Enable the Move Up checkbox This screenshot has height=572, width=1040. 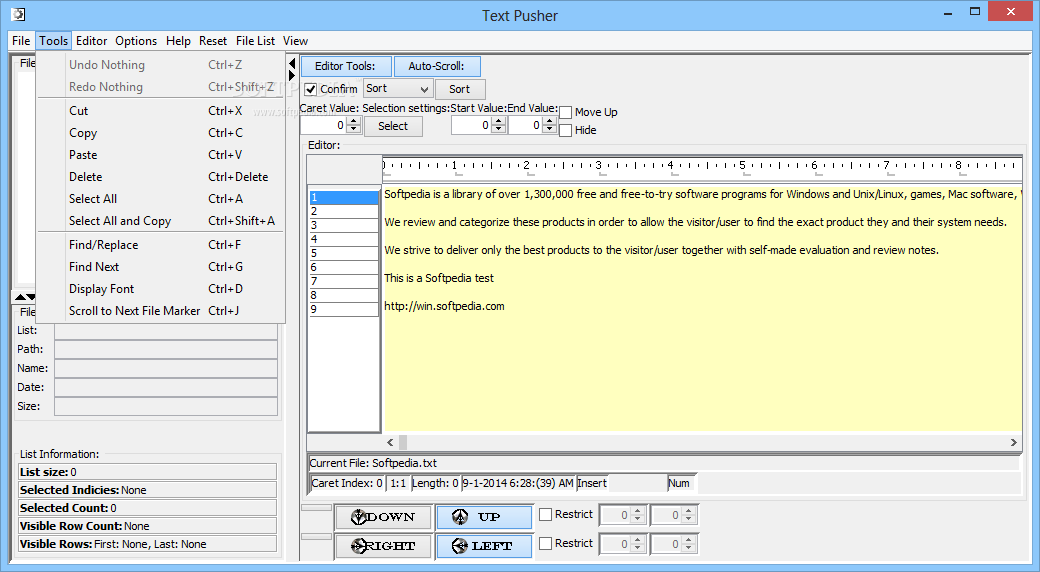(565, 112)
